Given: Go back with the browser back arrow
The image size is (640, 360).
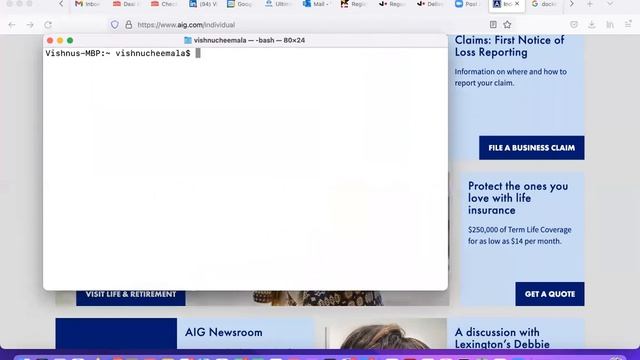Looking at the screenshot, I should (x=12, y=25).
